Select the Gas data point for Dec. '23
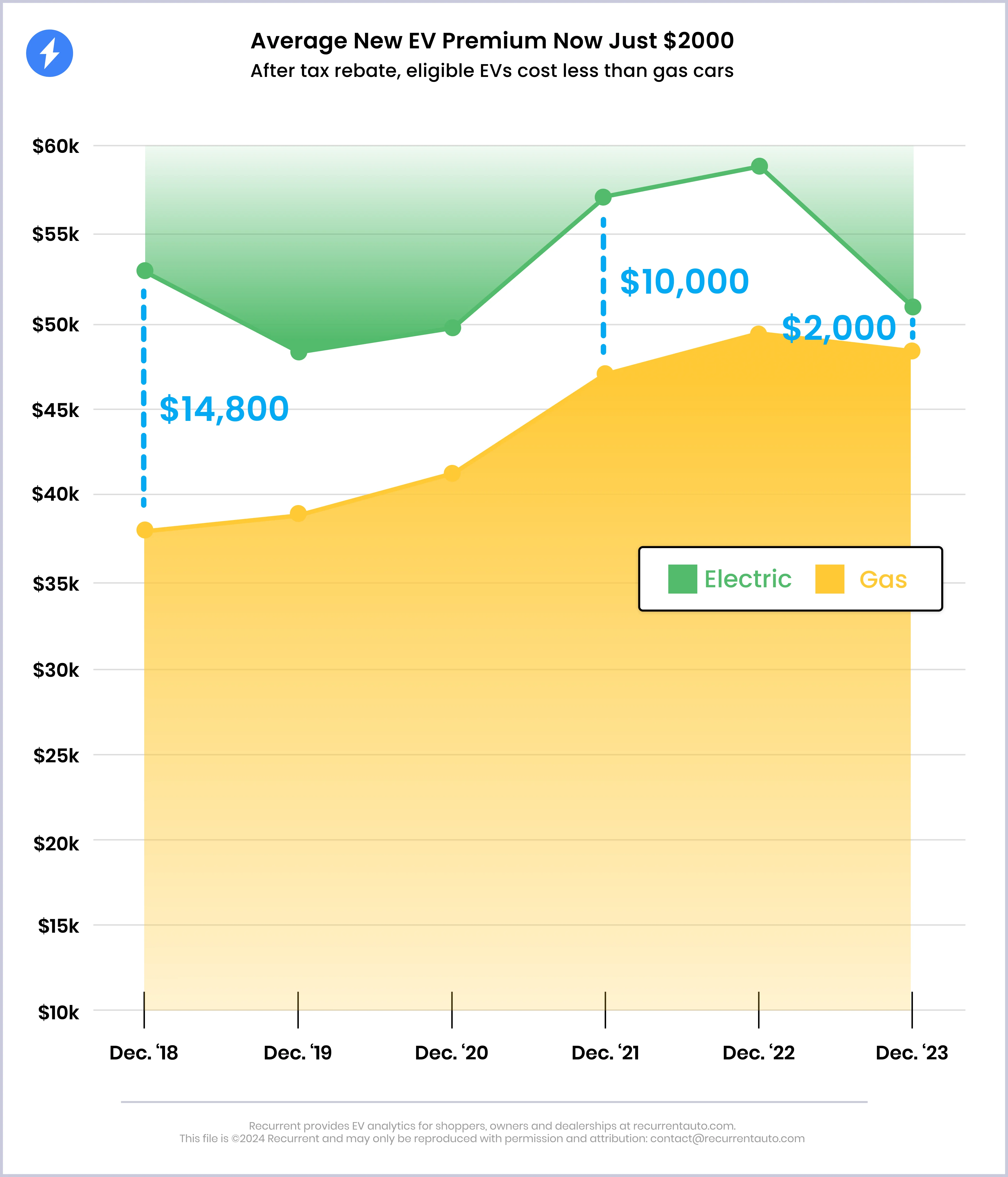This screenshot has width=1008, height=1177. point(911,351)
